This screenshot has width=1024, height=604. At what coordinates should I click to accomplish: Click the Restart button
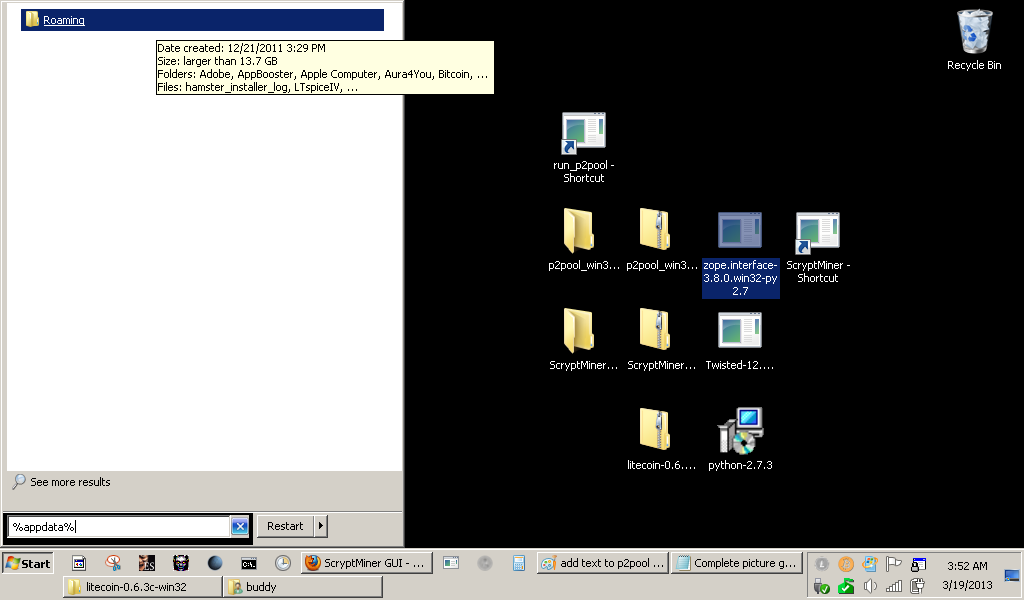285,526
